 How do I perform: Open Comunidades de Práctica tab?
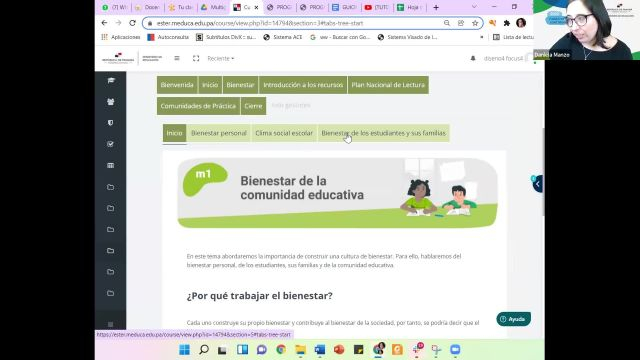tap(198, 106)
